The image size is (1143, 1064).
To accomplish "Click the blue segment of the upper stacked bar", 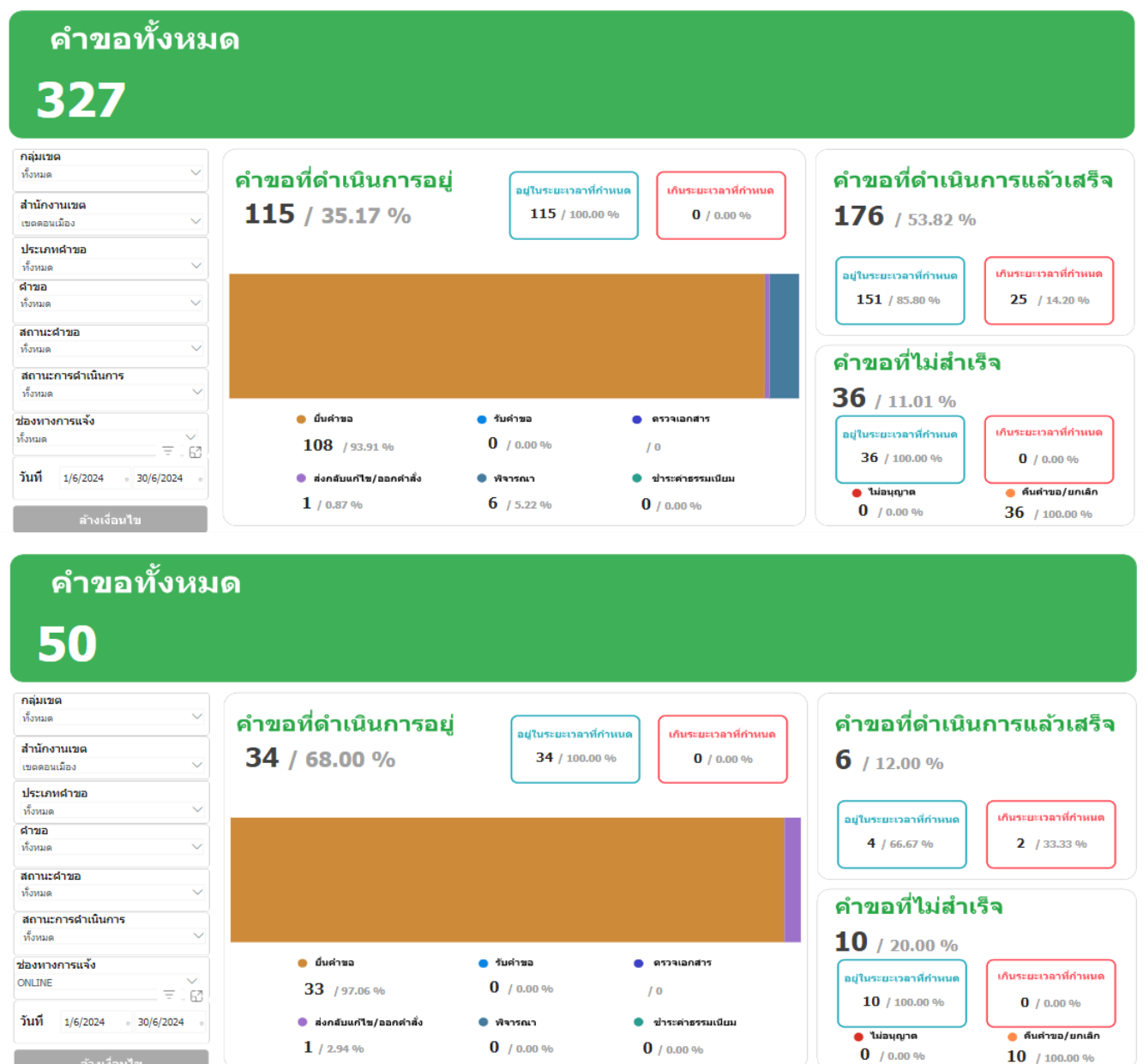I will (x=784, y=336).
